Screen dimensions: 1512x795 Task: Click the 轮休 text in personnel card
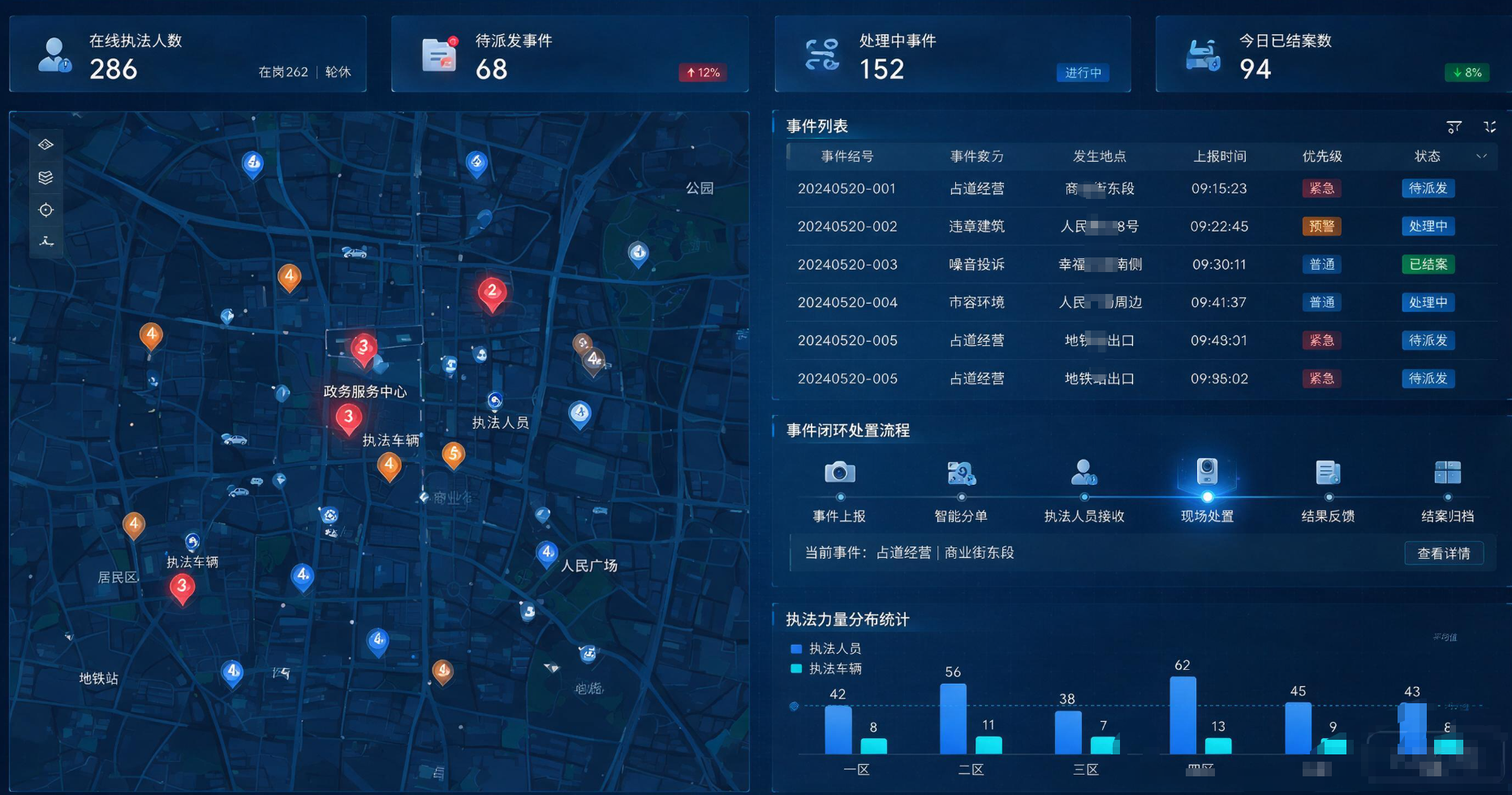tap(338, 72)
